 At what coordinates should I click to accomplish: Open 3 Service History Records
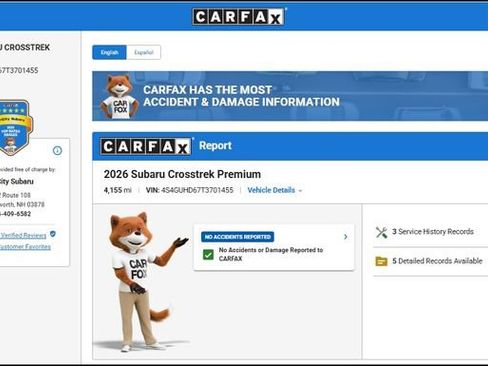tap(433, 232)
